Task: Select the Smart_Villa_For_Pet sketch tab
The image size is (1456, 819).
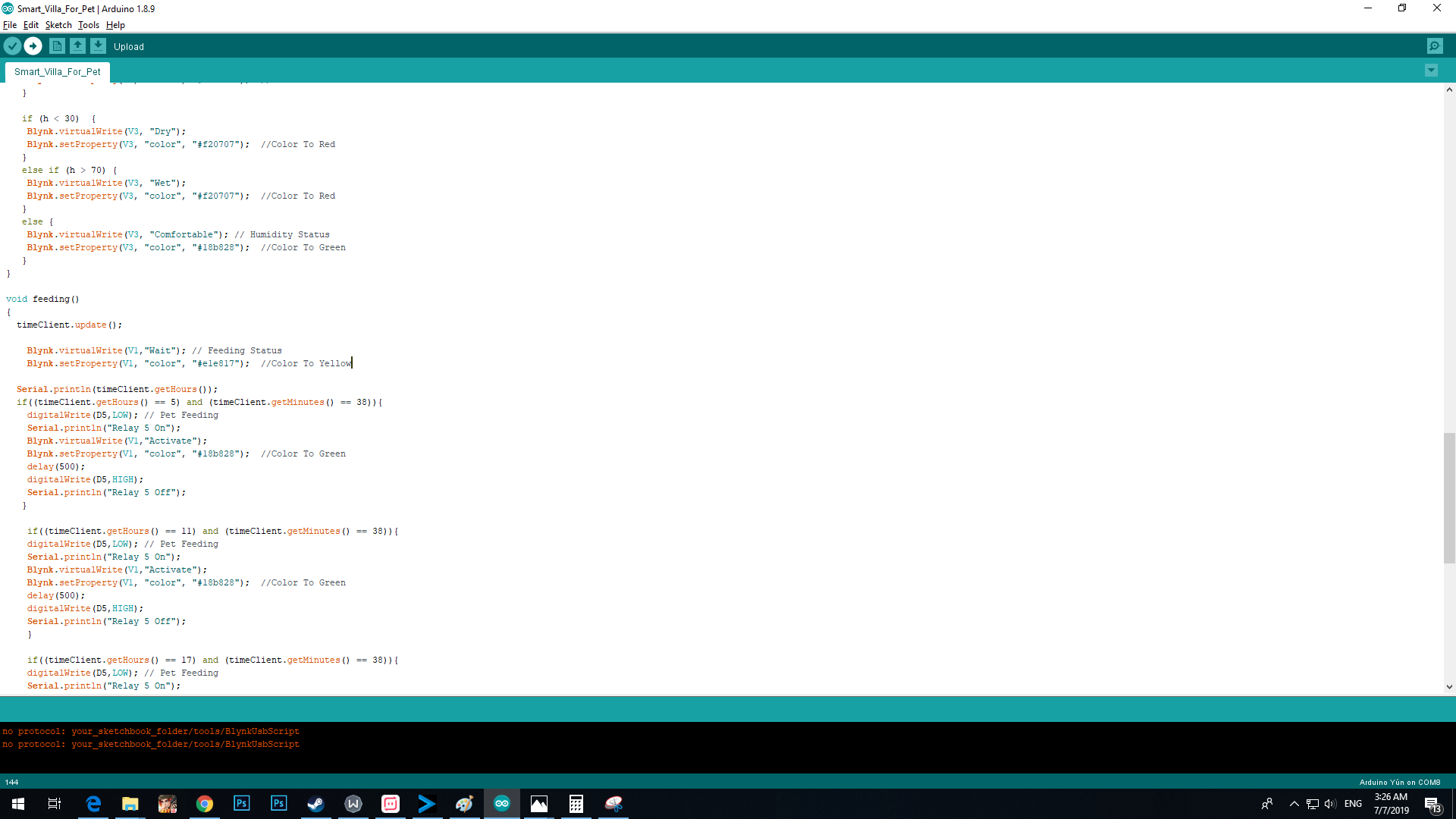Action: (58, 72)
